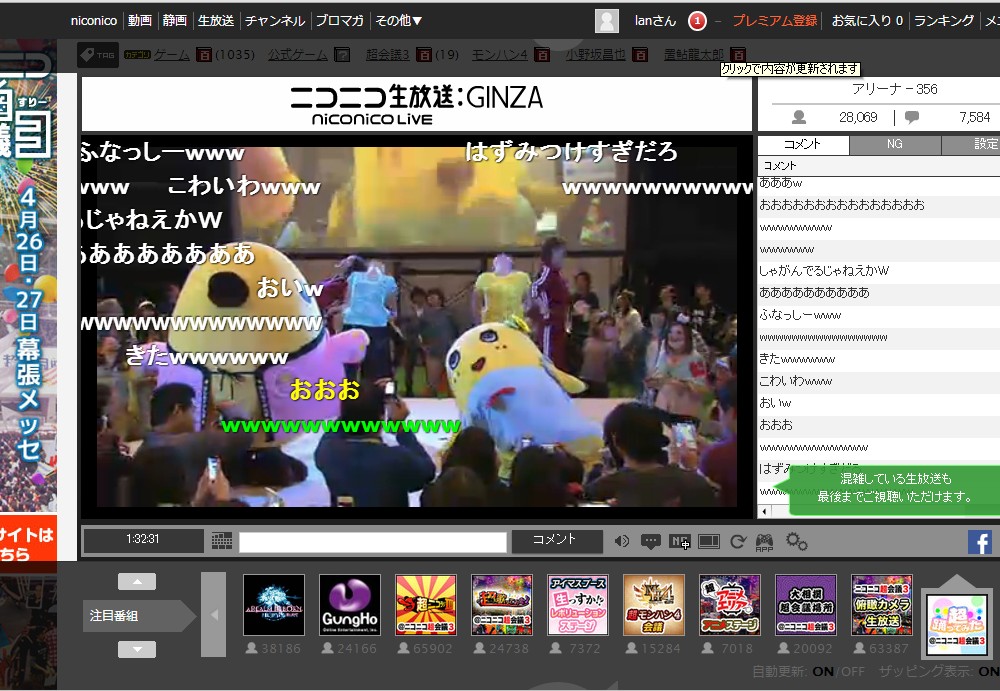Toggle comment display speech bubble icon
This screenshot has width=1000, height=691.
pos(651,542)
